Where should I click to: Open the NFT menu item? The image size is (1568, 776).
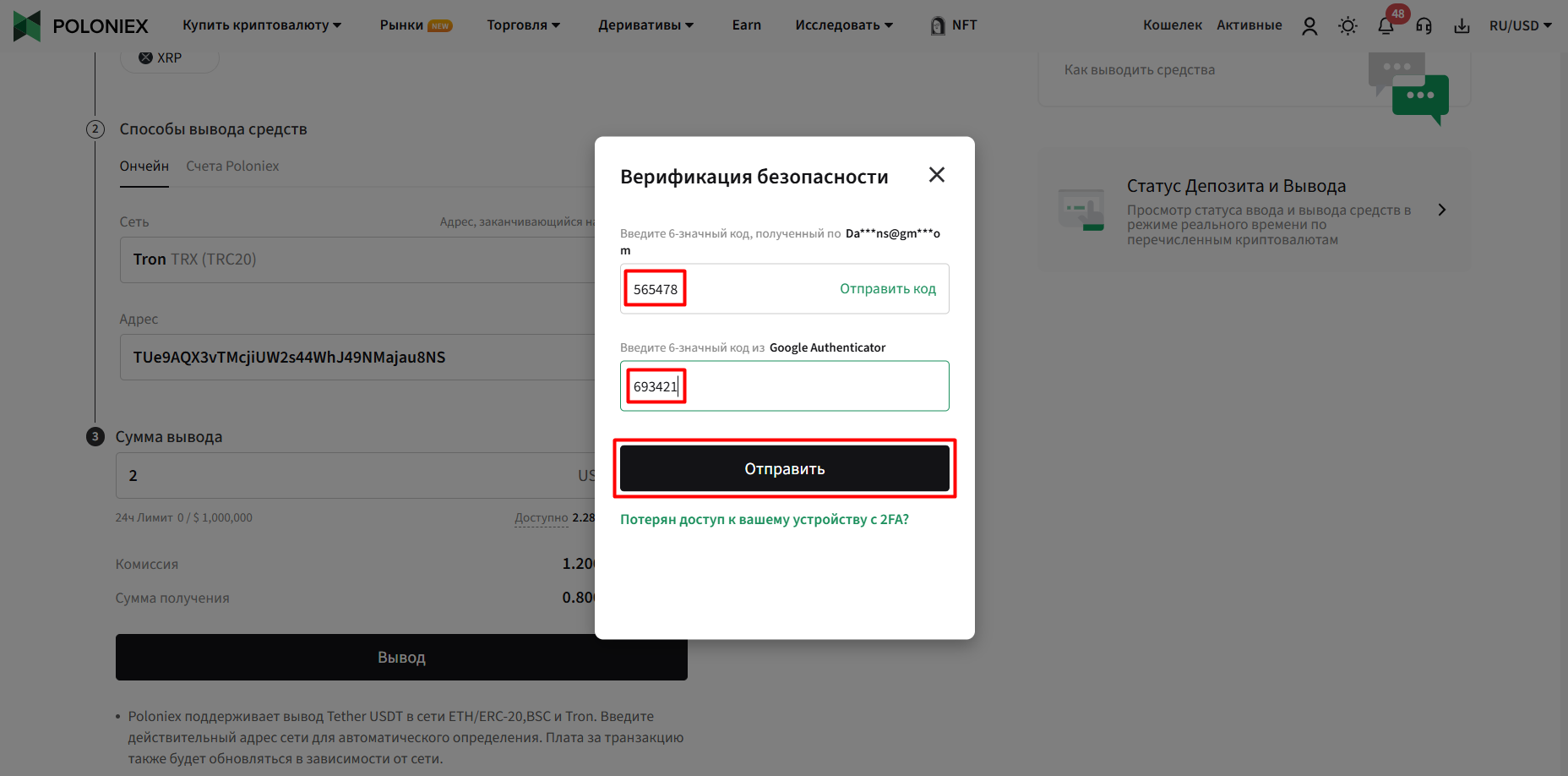(x=954, y=25)
